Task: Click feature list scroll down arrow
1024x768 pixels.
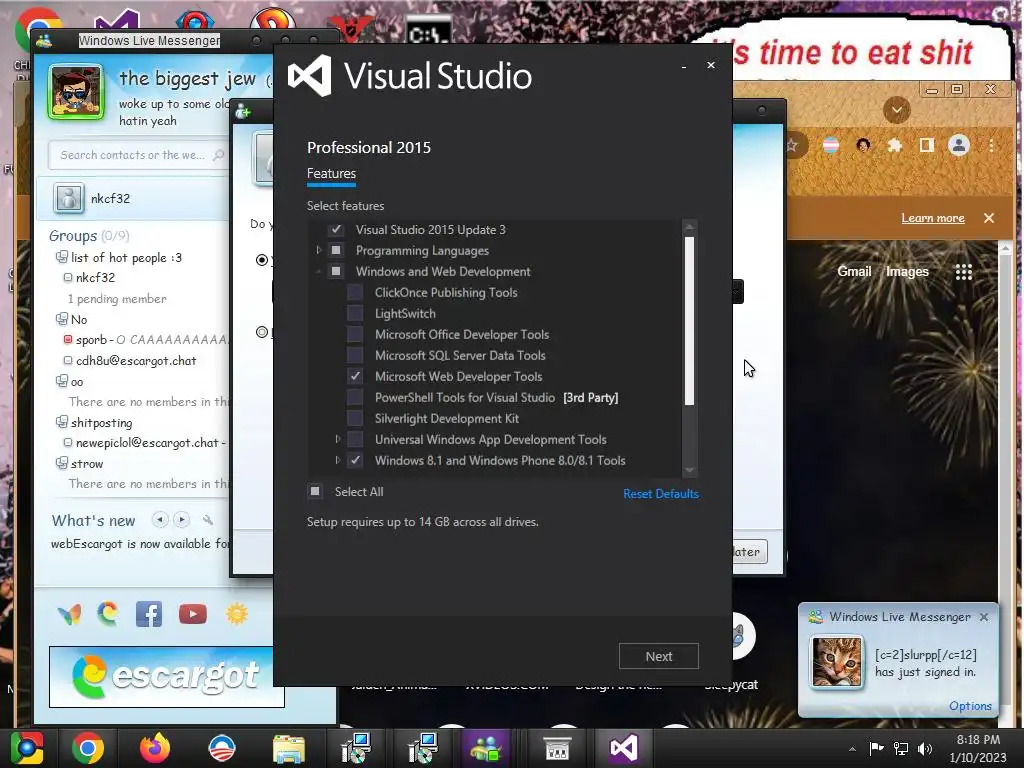Action: [x=689, y=470]
